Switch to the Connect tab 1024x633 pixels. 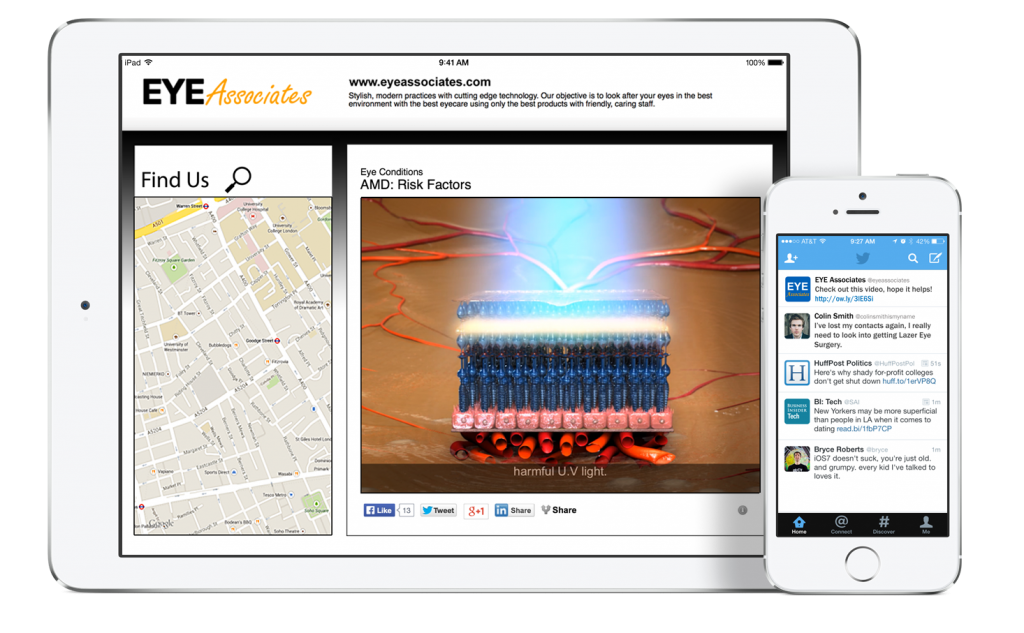[841, 525]
